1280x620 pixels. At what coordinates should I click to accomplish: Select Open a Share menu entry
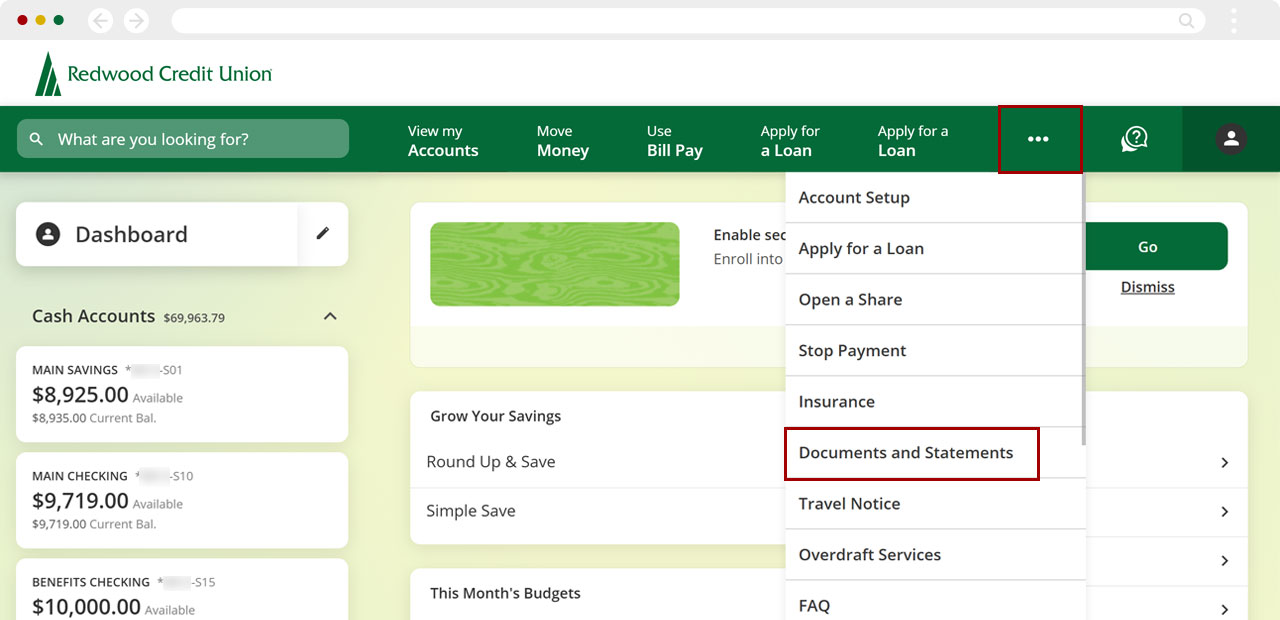[934, 299]
